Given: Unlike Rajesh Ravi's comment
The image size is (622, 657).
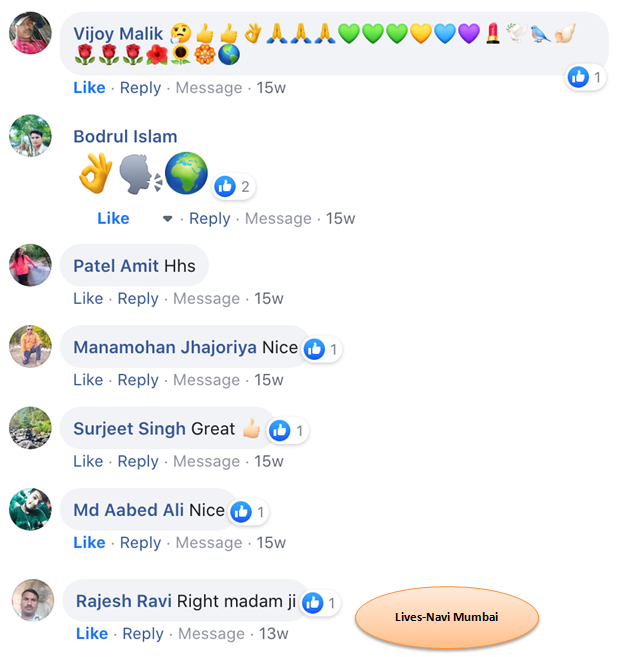Looking at the screenshot, I should (x=92, y=634).
